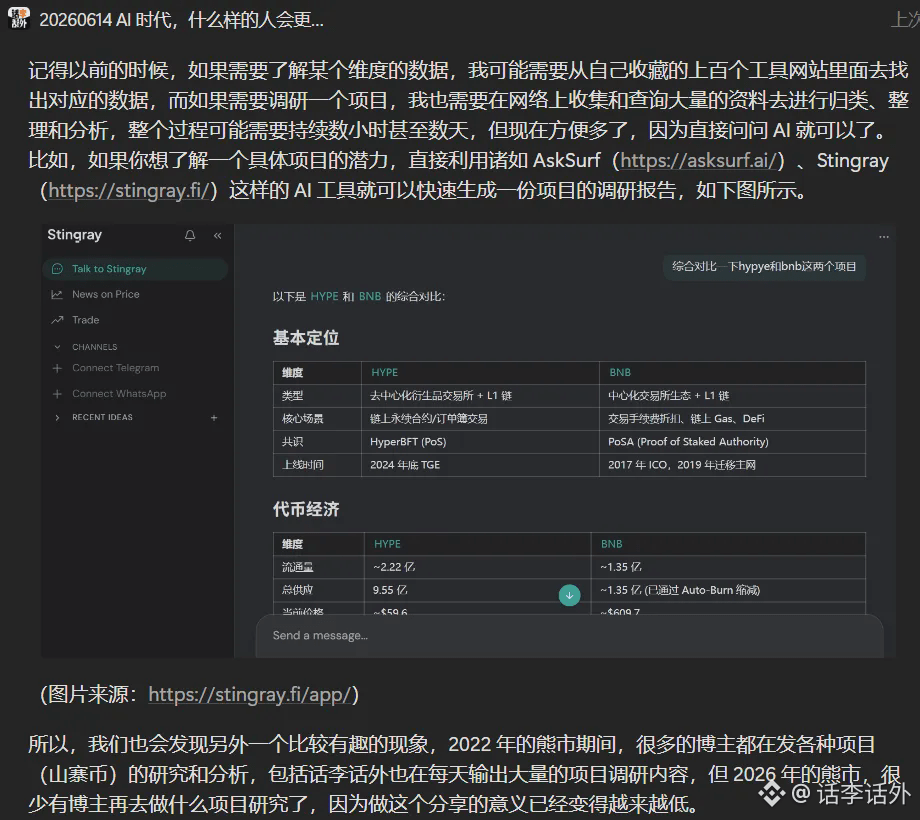Click the green BNB link in intro

(370, 297)
